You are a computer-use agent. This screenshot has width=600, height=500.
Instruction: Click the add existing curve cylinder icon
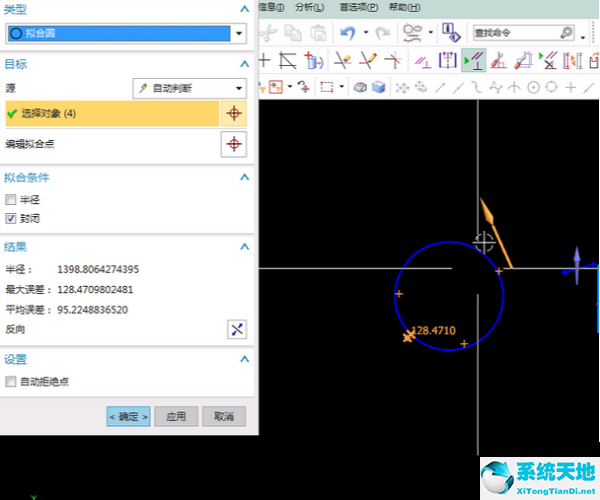pos(314,60)
